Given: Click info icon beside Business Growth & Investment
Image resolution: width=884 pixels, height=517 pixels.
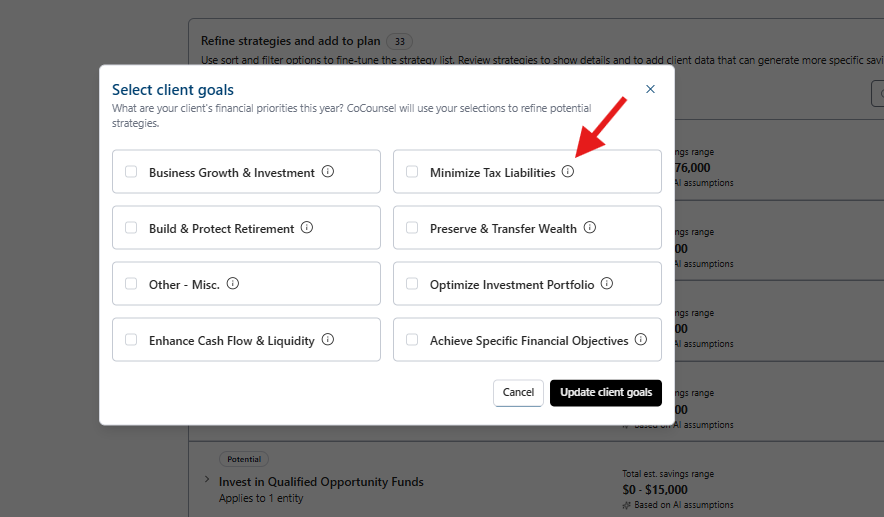Looking at the screenshot, I should point(328,172).
